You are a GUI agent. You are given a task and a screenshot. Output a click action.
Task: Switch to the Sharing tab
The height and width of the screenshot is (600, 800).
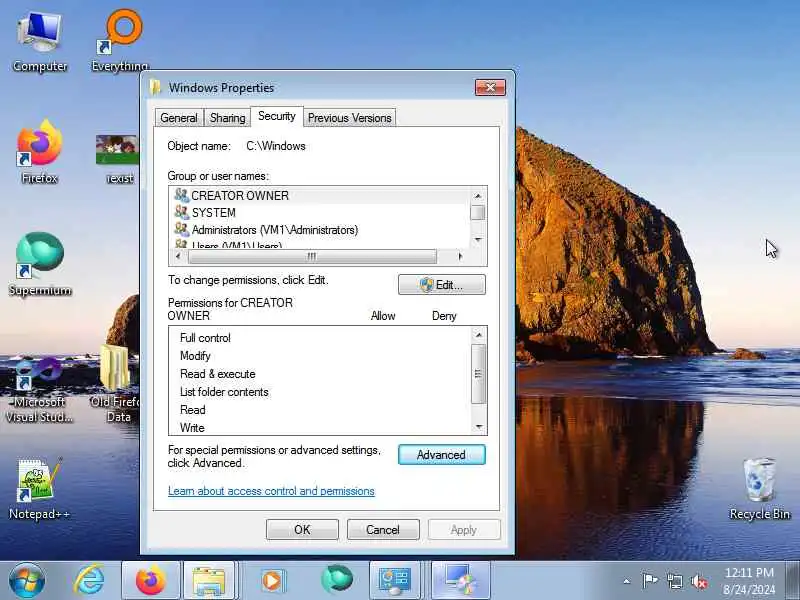click(228, 118)
